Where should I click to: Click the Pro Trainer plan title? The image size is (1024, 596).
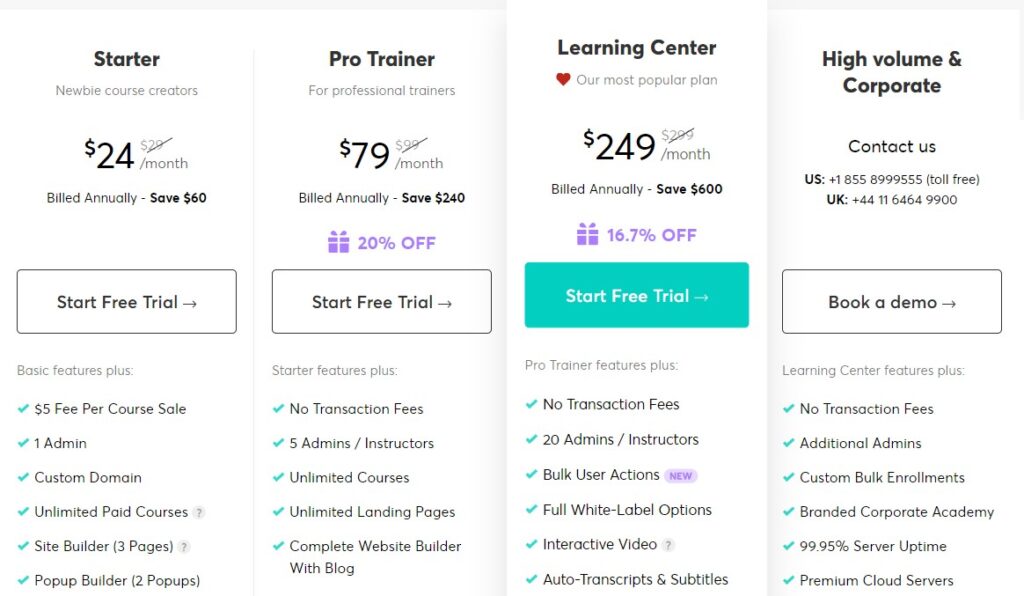pos(381,59)
